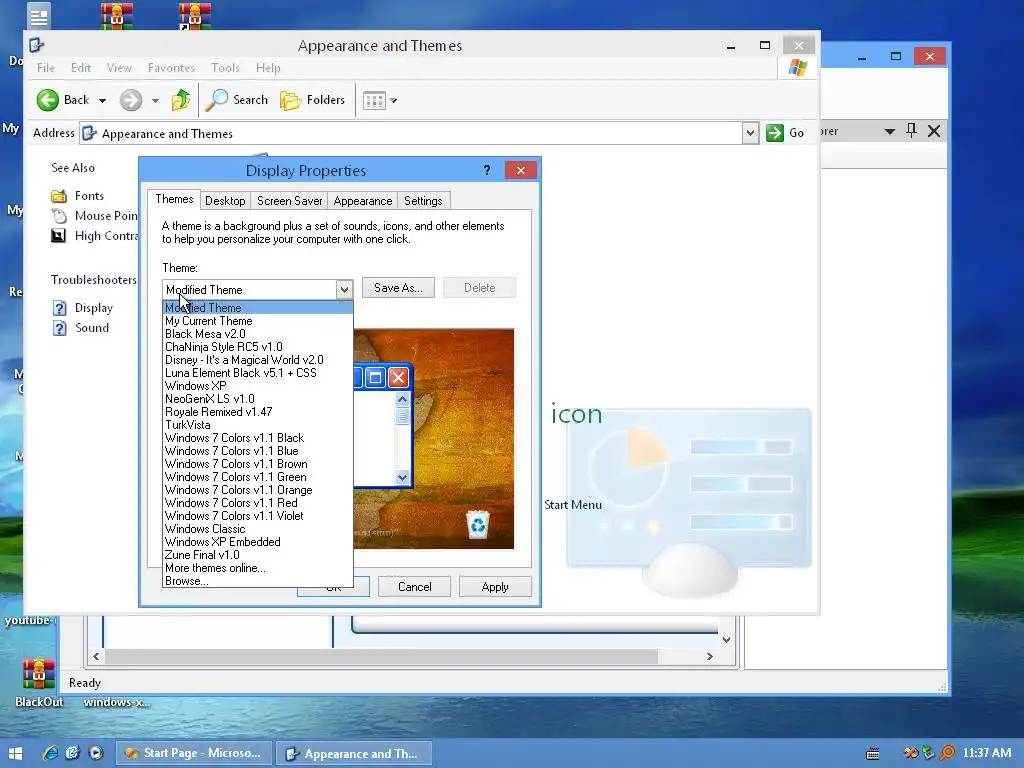Choose Black Mesa v2.0 theme
Viewport: 1024px width, 768px height.
point(257,334)
